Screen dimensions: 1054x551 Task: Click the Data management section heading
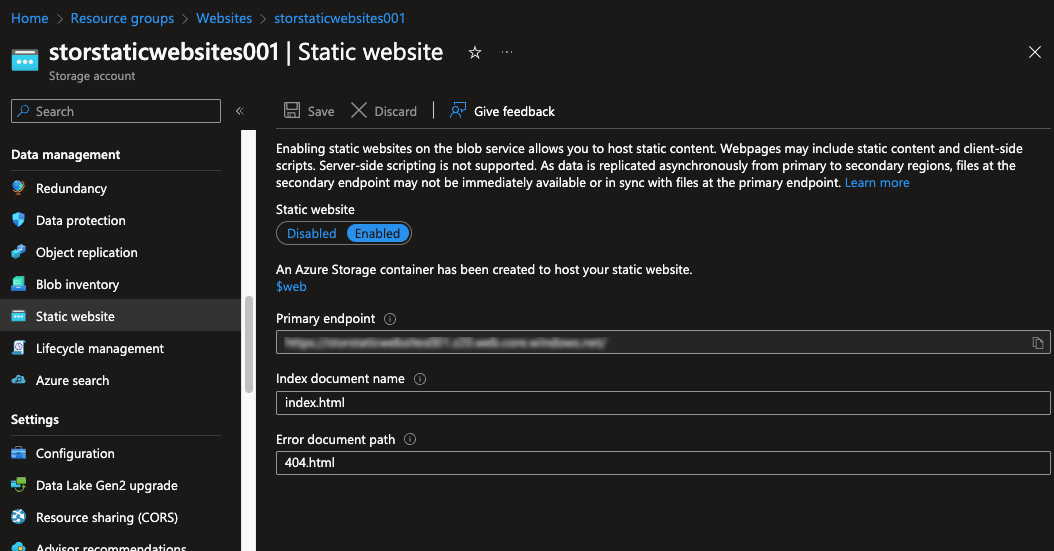click(x=66, y=155)
